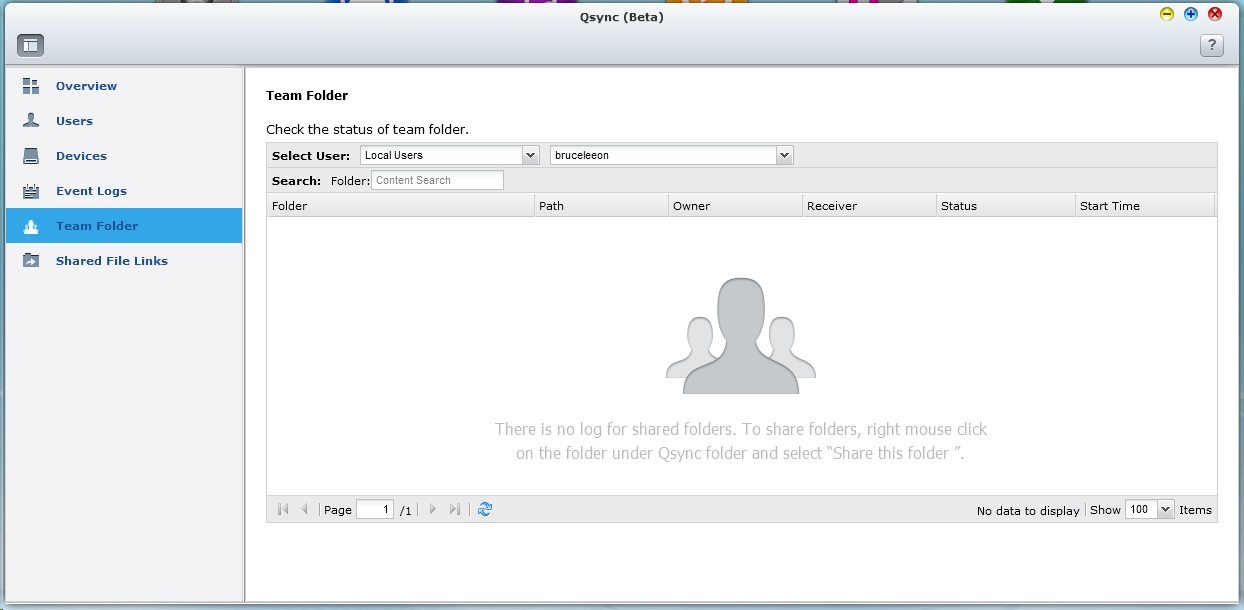This screenshot has height=610, width=1244.
Task: Sort by Start Time column header
Action: (1144, 206)
